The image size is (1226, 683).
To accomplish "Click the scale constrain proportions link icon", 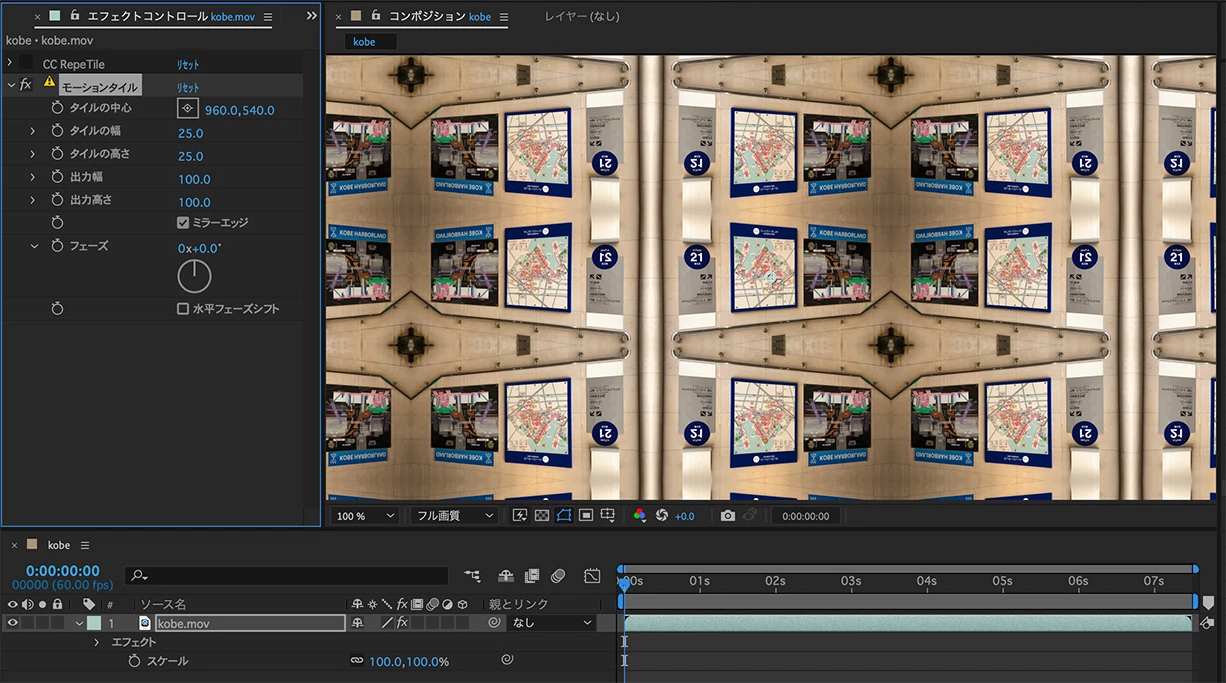I will coord(357,661).
